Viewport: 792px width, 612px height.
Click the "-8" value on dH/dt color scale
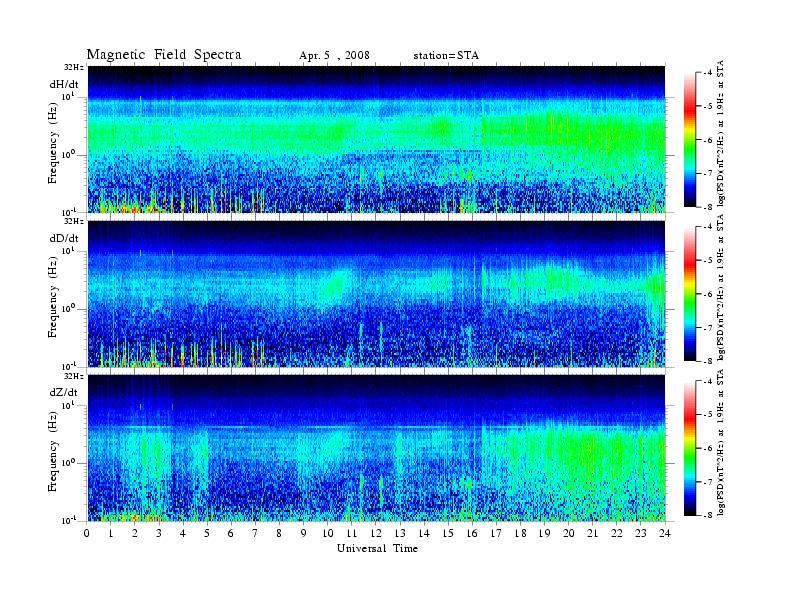click(708, 207)
